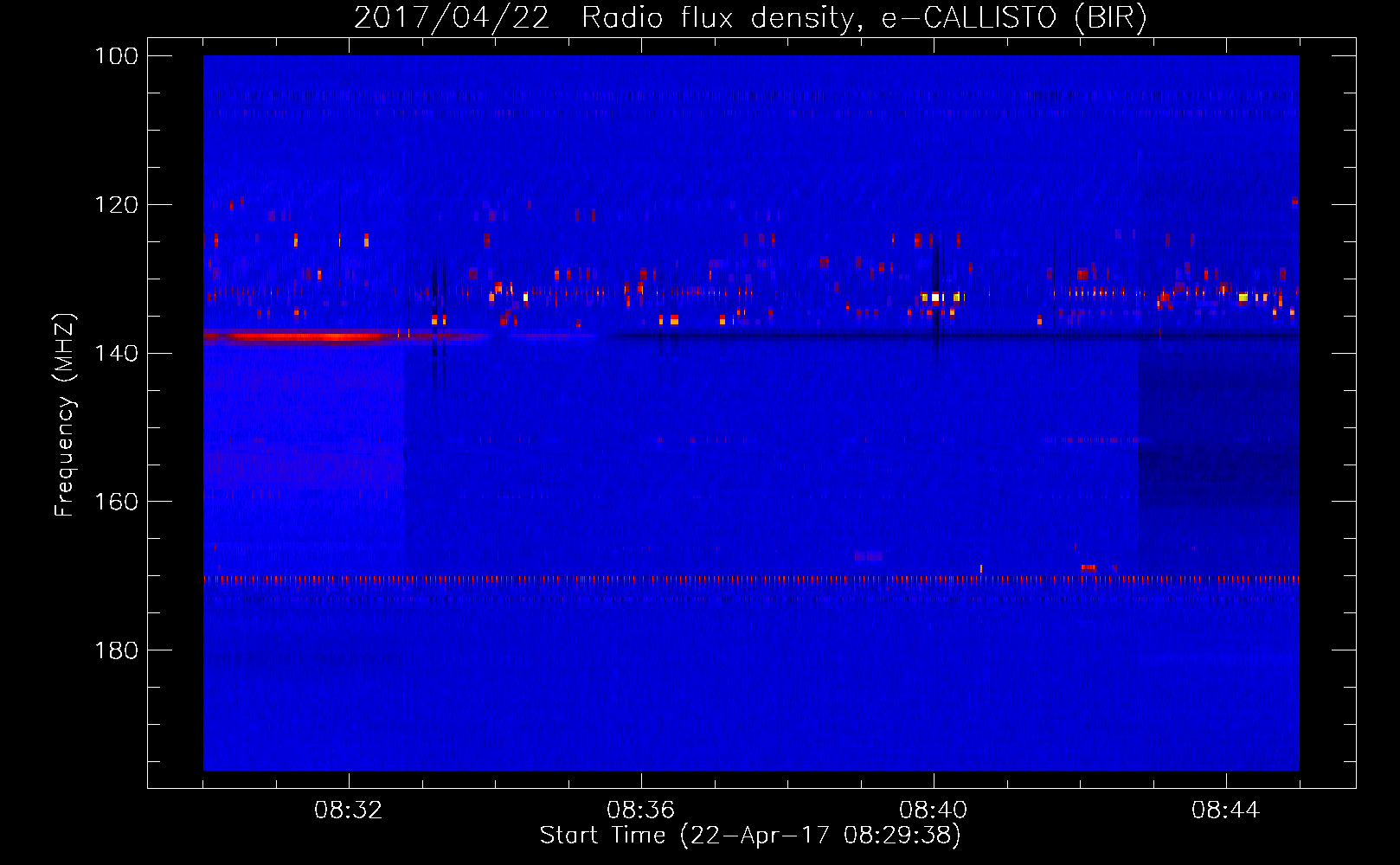1400x865 pixels.
Task: Click the plot title "2017/04/22 Radio flux density, e-CALLISTO (BIR)"
Action: click(x=750, y=17)
